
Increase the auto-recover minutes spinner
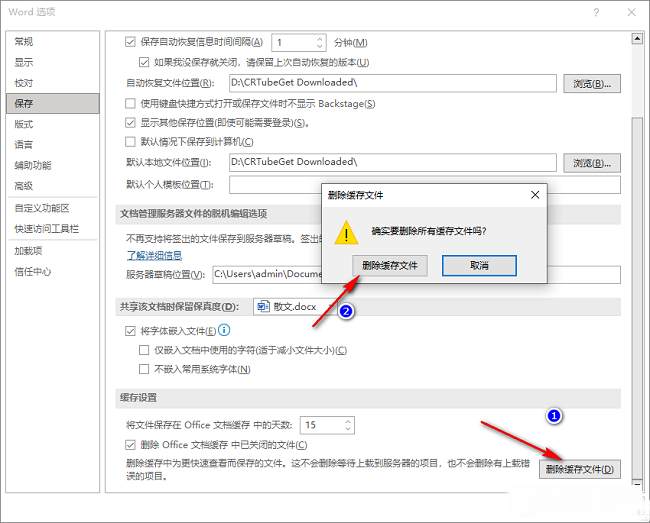point(319,39)
